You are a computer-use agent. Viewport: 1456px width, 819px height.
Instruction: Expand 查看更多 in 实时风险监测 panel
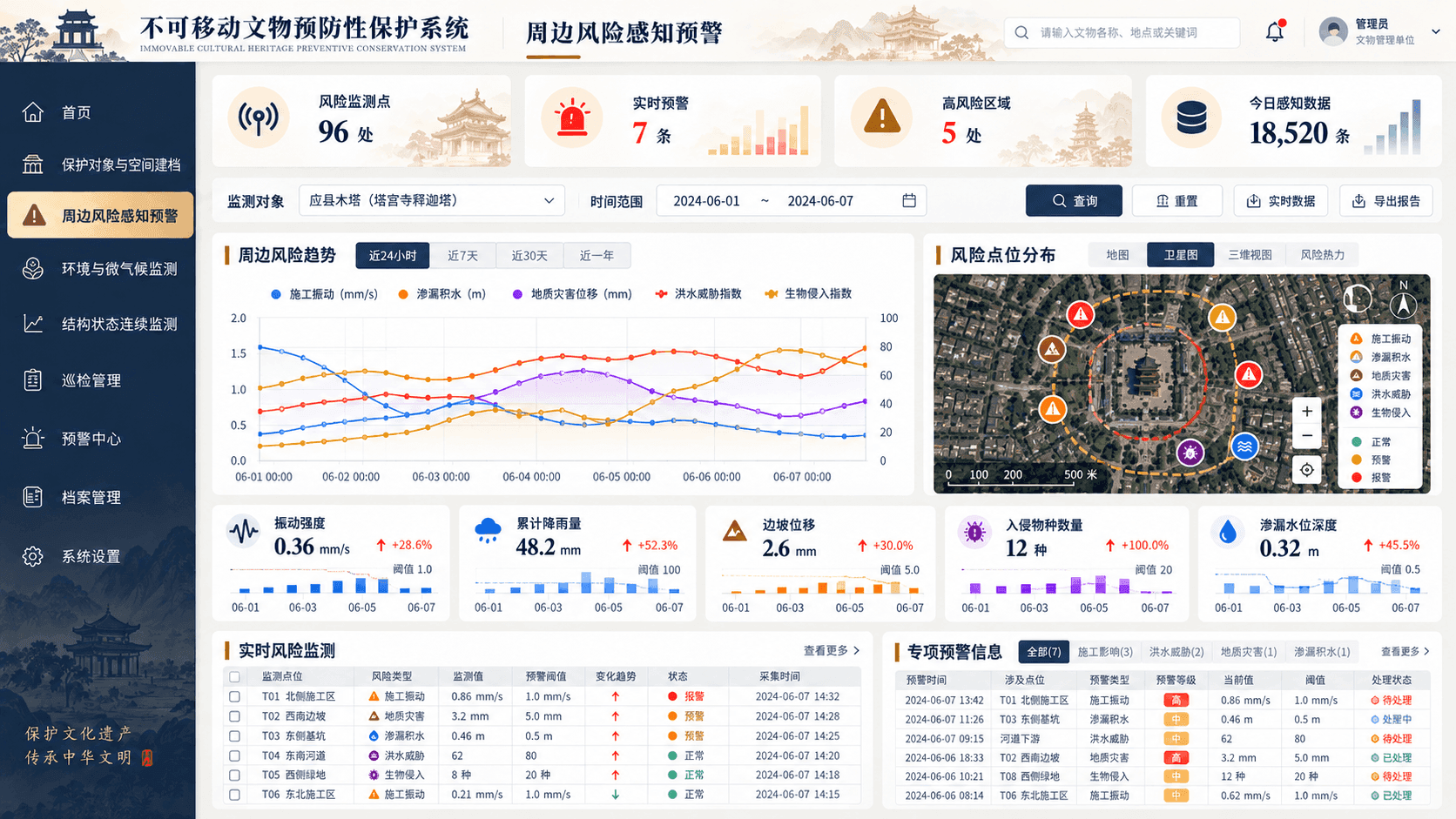832,650
